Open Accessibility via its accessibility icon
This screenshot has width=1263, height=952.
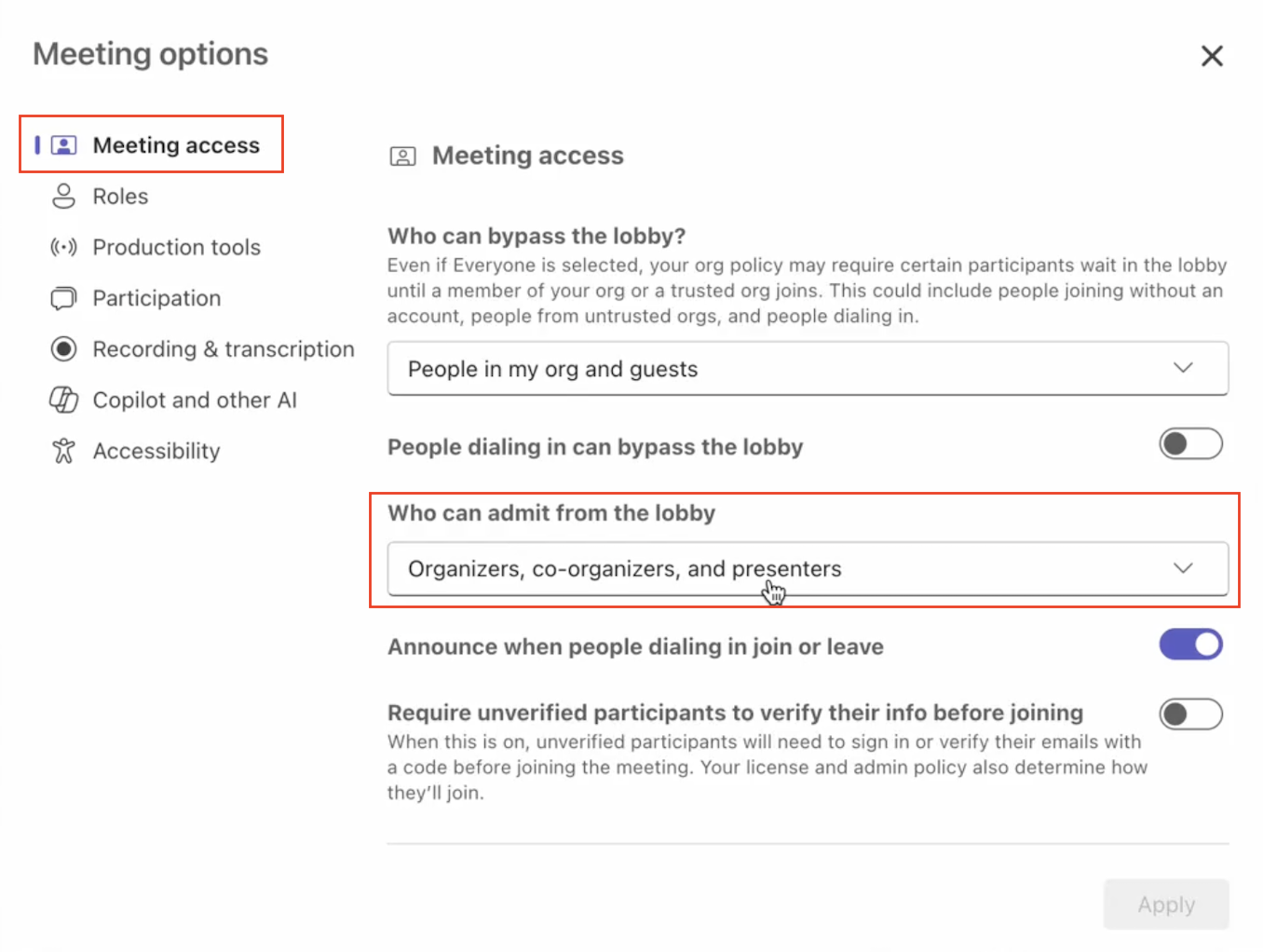tap(62, 450)
